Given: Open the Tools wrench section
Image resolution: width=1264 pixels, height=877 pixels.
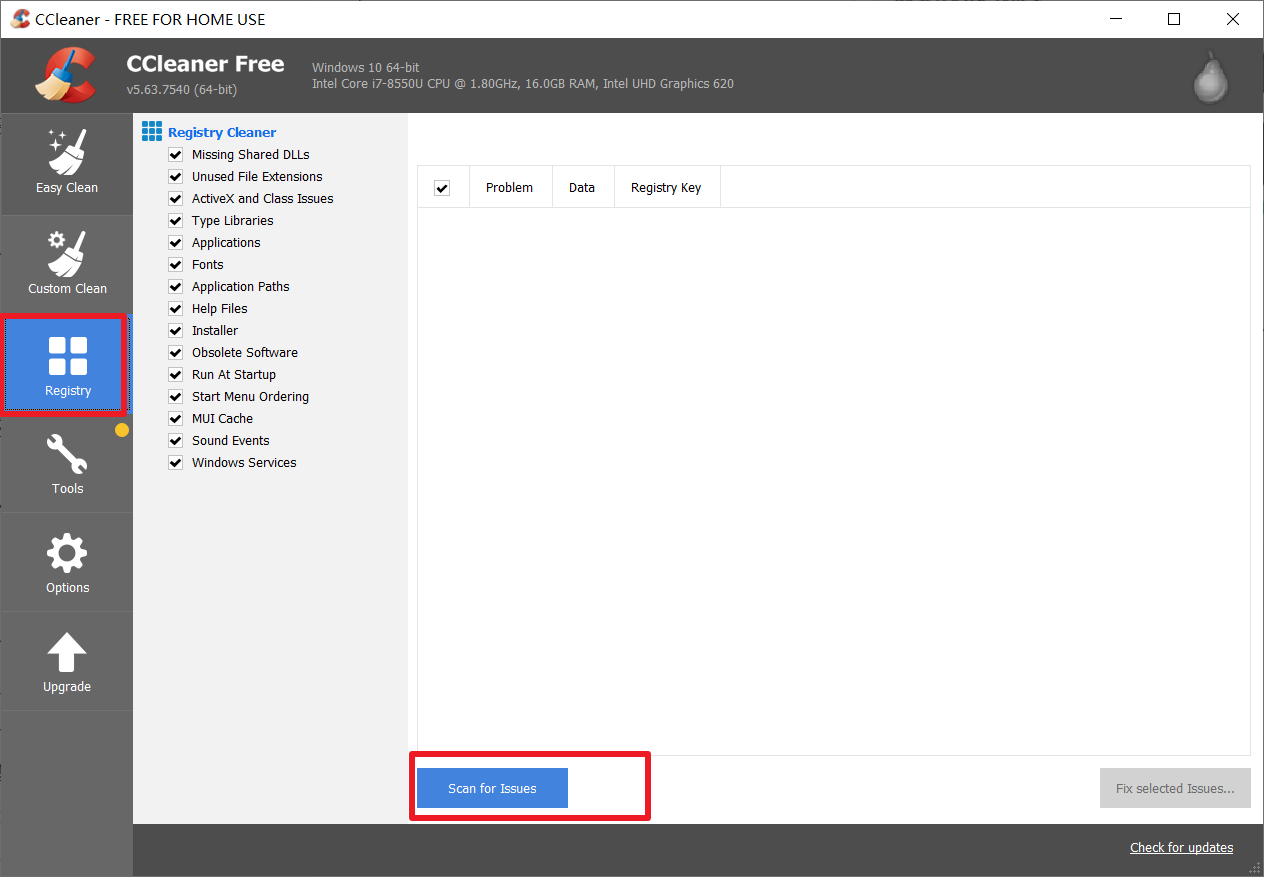Looking at the screenshot, I should point(67,464).
